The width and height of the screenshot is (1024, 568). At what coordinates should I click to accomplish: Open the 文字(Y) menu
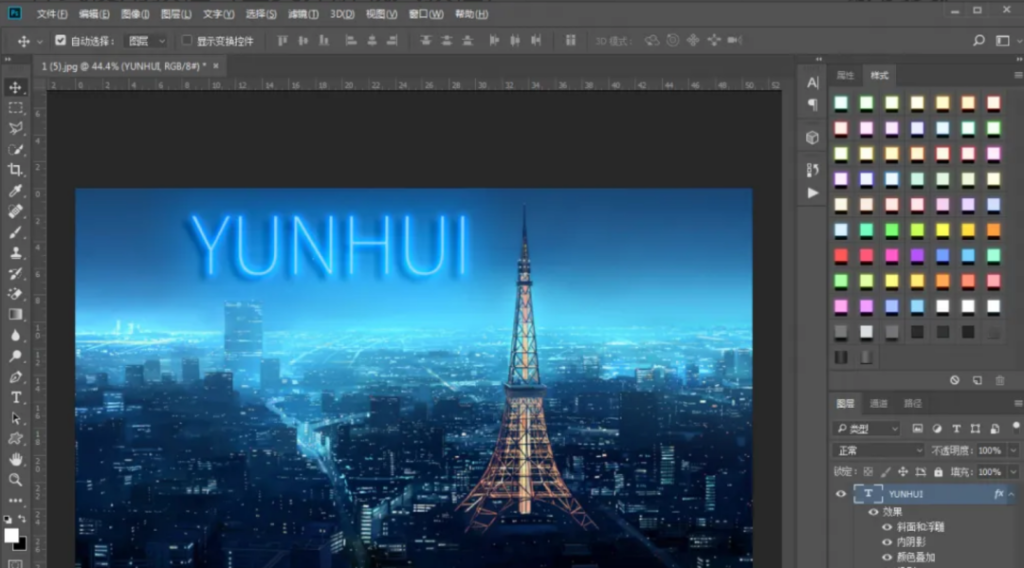218,14
